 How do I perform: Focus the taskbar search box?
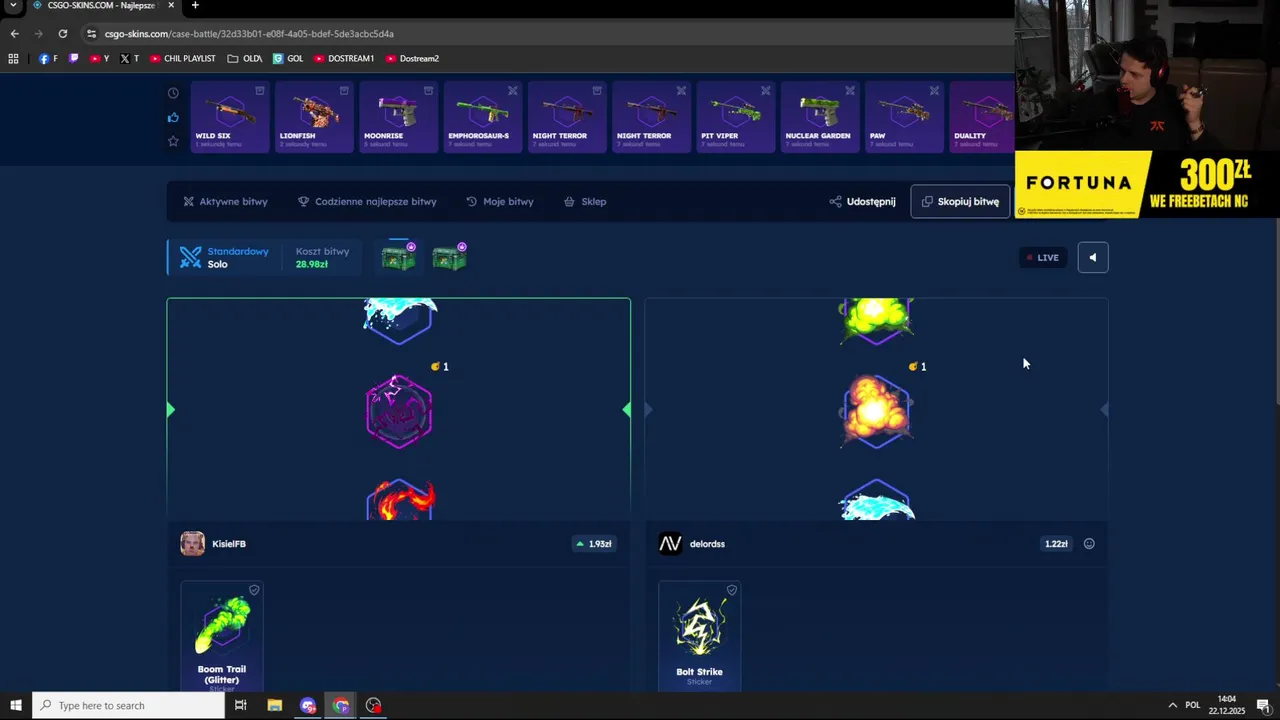click(128, 705)
